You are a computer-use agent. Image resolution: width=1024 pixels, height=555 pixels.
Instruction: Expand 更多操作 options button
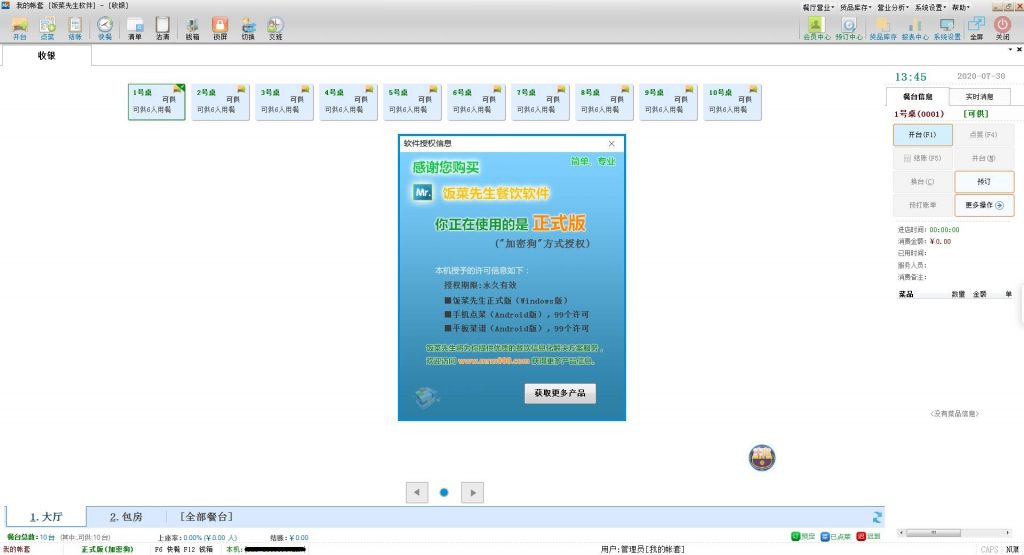coord(984,205)
